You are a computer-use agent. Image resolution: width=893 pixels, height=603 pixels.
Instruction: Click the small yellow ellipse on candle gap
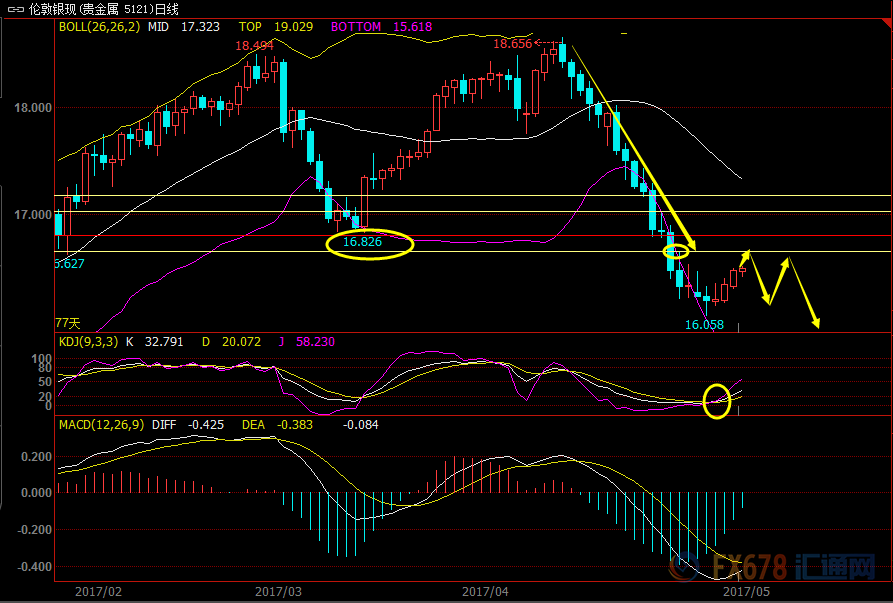(x=676, y=251)
